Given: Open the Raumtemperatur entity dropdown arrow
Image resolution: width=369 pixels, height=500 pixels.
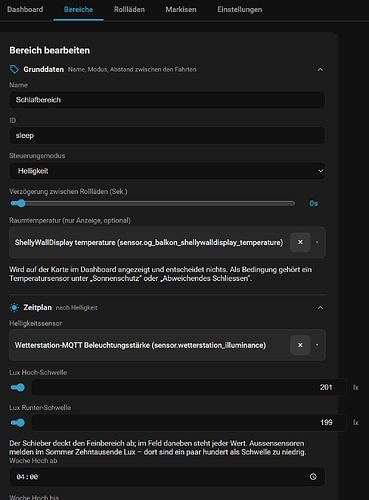Looking at the screenshot, I should click(317, 242).
